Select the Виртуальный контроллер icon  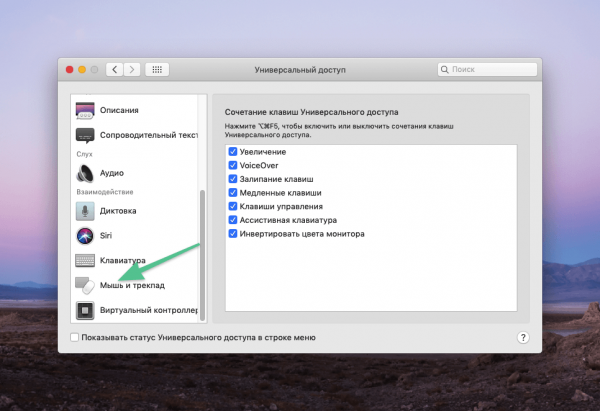(x=85, y=310)
